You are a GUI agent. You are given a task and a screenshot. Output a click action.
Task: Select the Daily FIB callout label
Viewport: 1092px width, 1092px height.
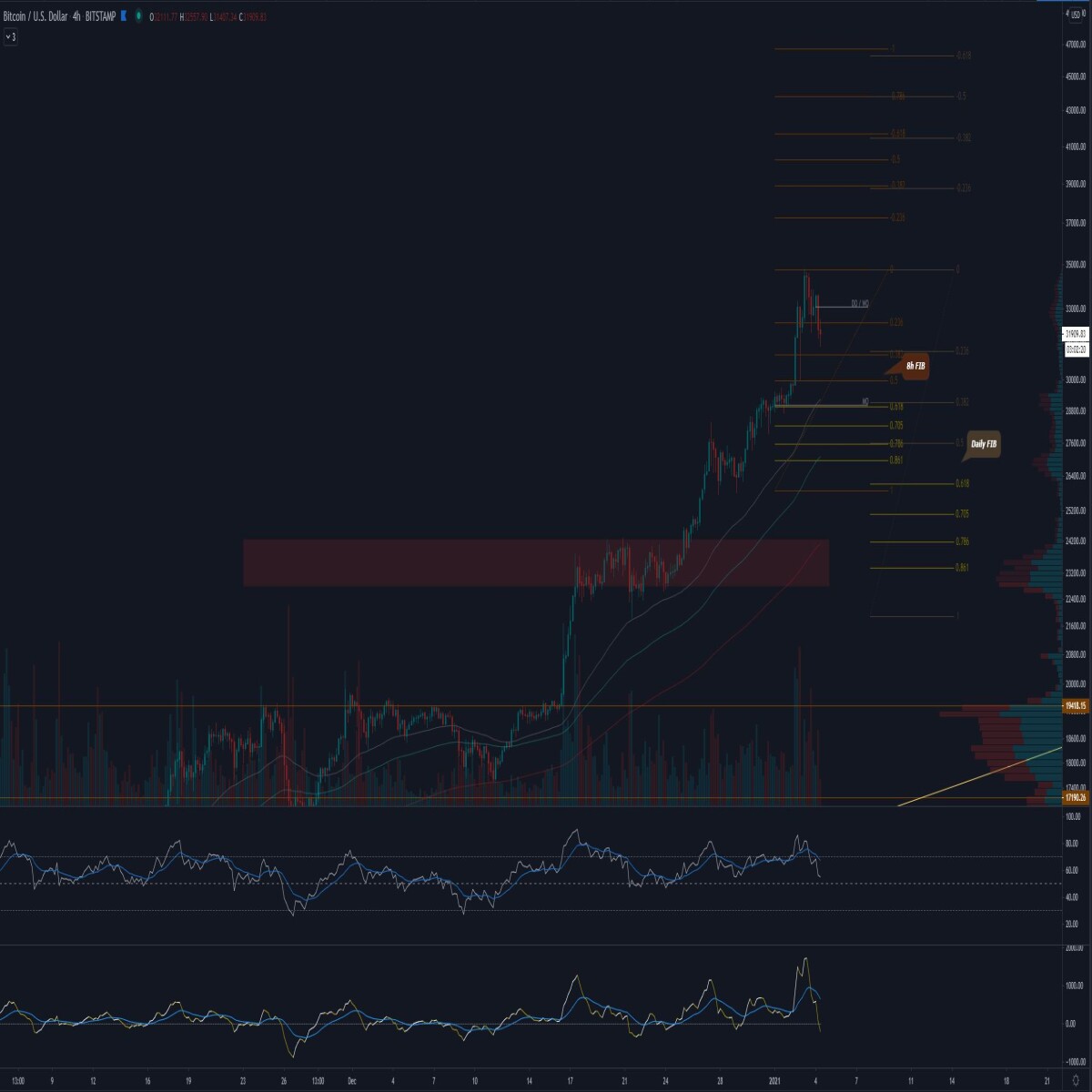tap(982, 444)
